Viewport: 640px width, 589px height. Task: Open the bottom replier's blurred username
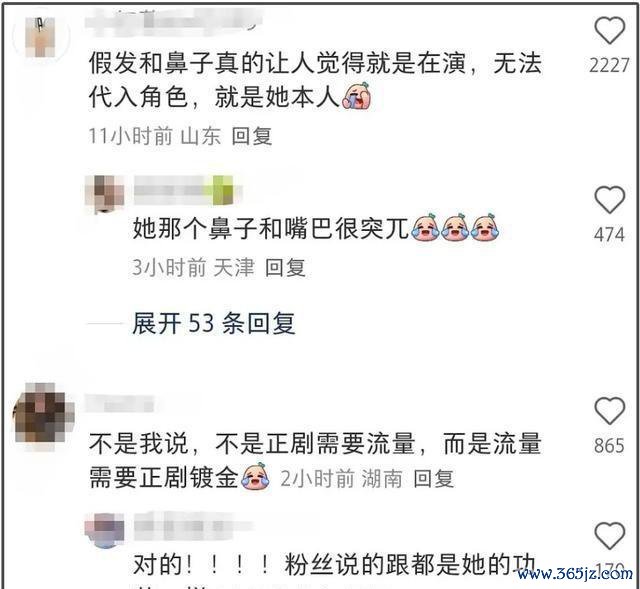pyautogui.click(x=193, y=526)
